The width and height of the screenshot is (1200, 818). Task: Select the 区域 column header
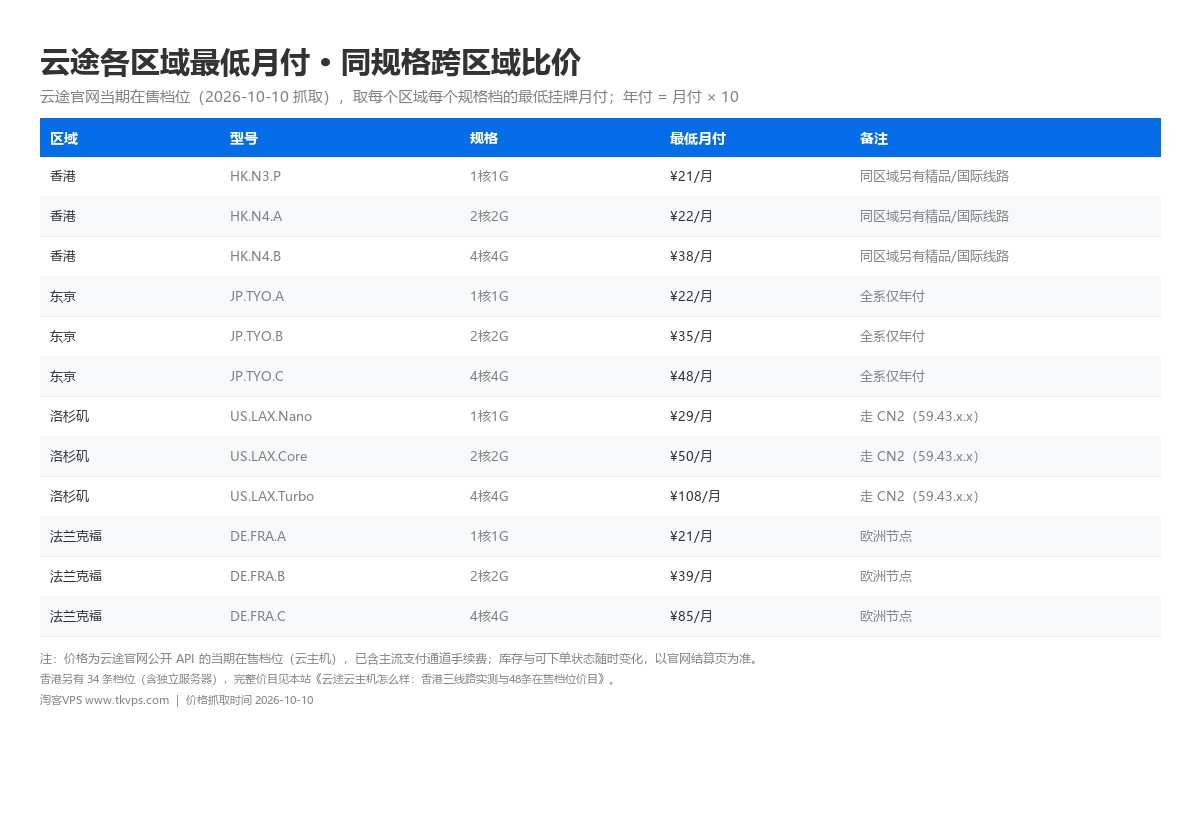click(x=64, y=138)
